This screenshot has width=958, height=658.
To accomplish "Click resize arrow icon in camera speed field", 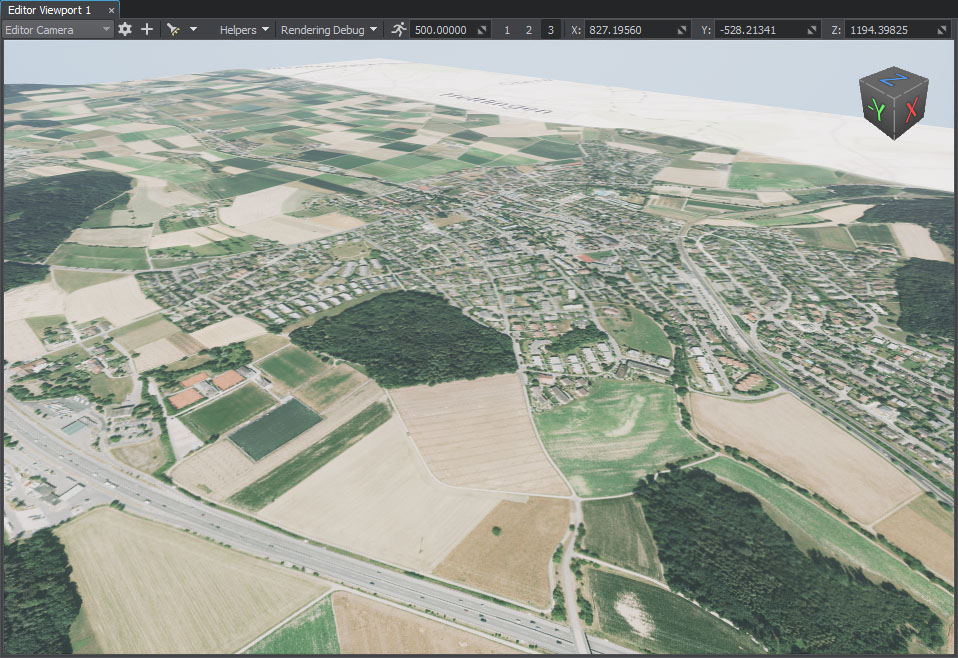I will (482, 30).
